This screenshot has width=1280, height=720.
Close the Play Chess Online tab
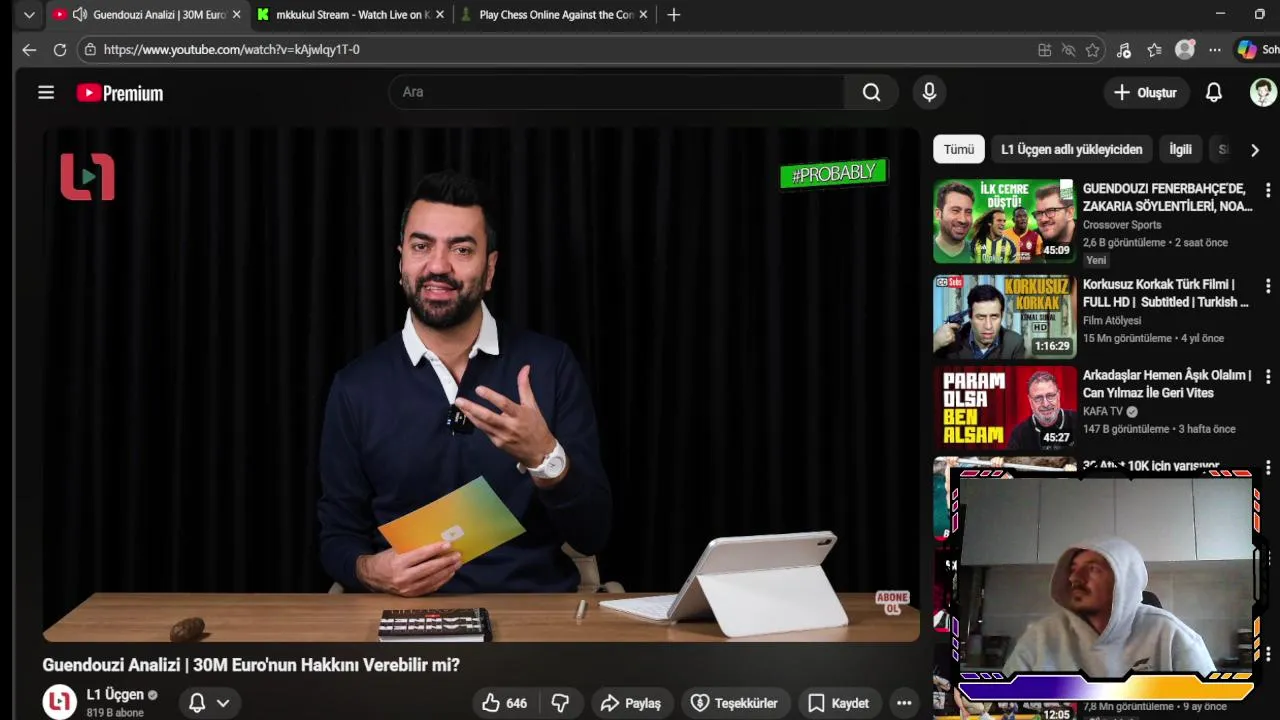point(643,15)
